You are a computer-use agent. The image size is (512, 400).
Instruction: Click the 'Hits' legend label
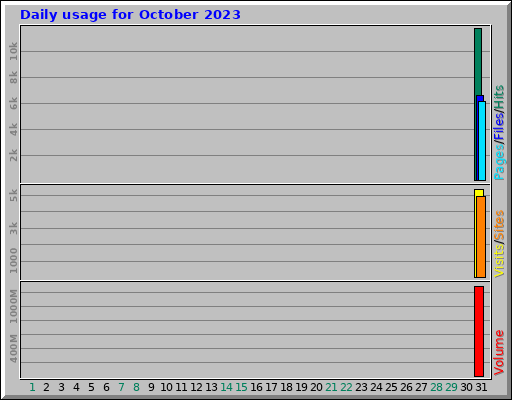pos(499,97)
